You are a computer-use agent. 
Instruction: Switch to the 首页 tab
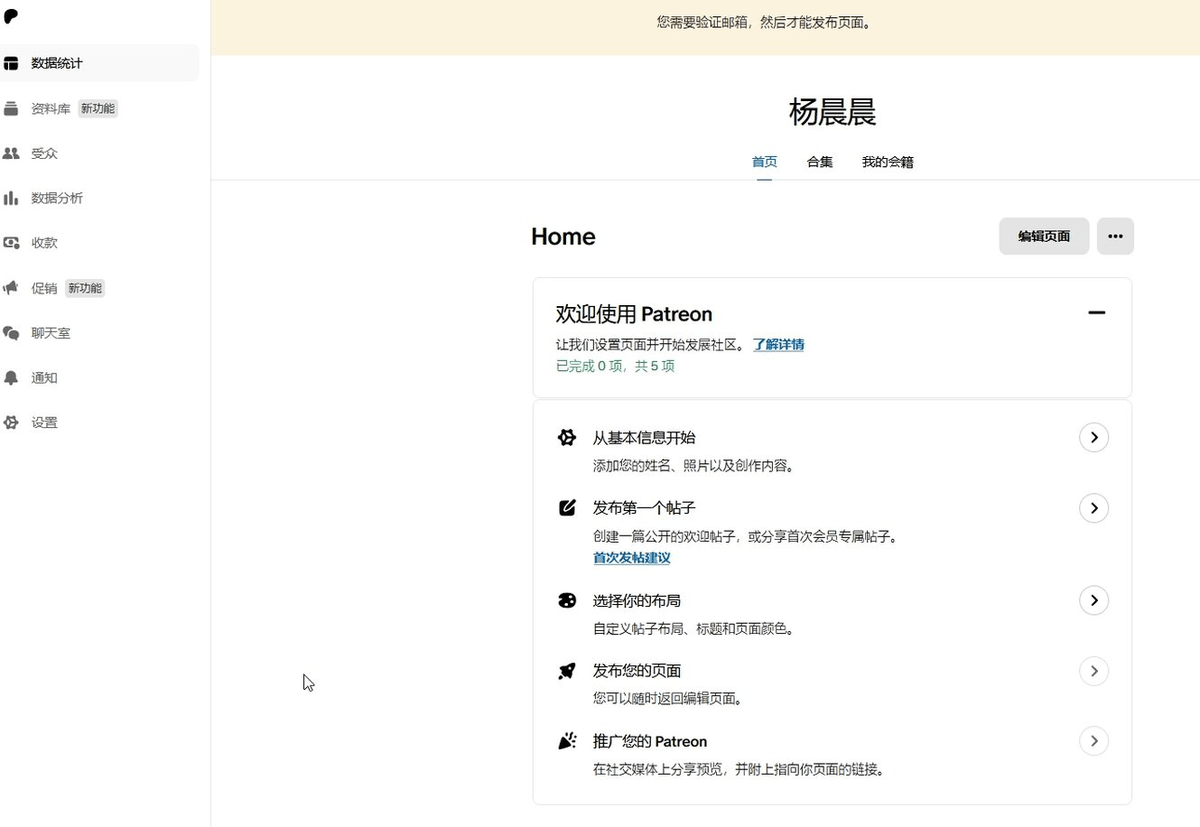(x=764, y=162)
